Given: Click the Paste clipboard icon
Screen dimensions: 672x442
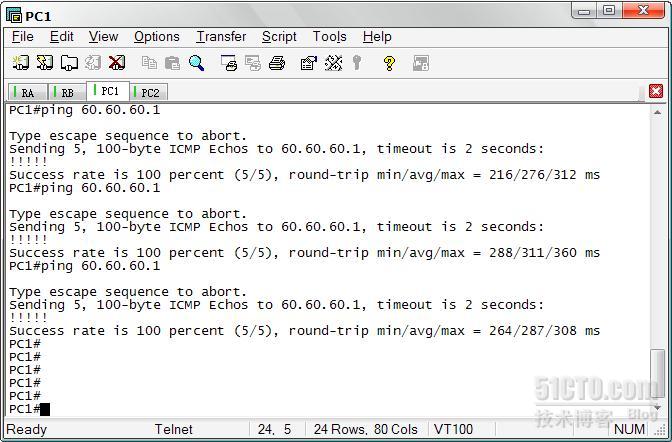Looking at the screenshot, I should coord(172,63).
